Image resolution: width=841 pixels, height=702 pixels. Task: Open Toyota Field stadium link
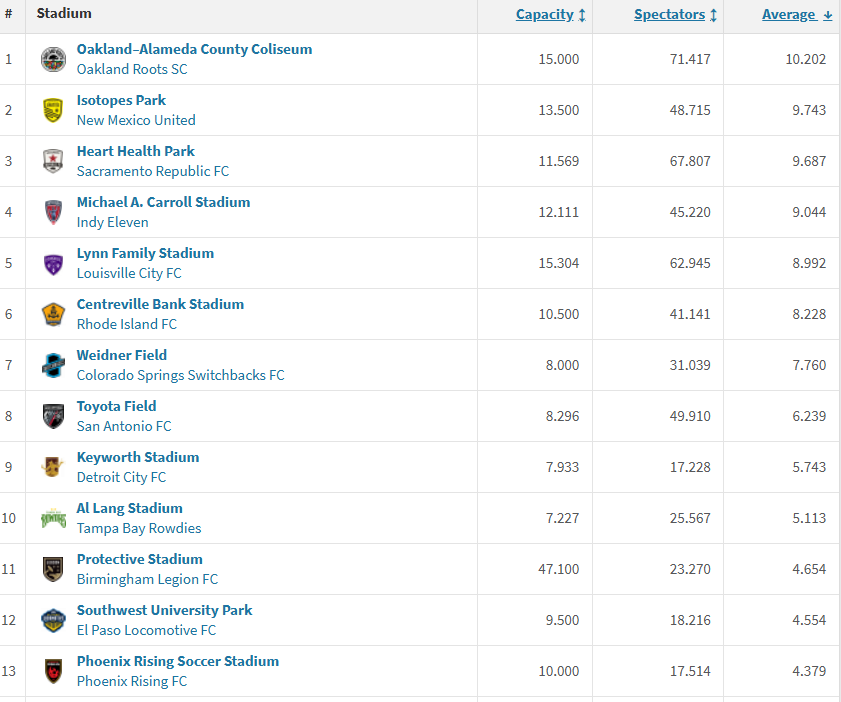click(116, 406)
